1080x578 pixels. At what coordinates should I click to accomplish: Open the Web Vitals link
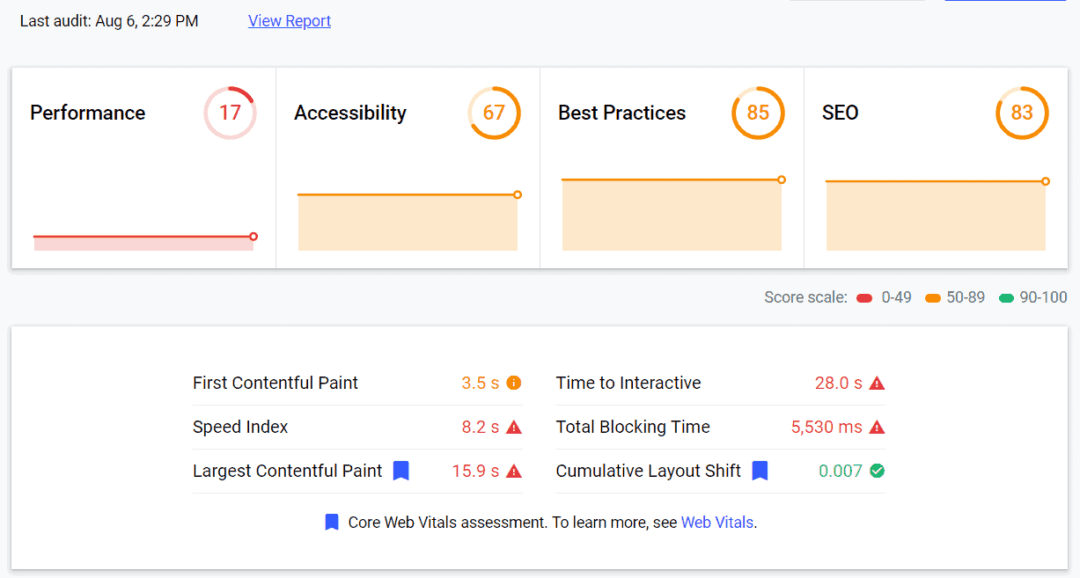pyautogui.click(x=717, y=522)
